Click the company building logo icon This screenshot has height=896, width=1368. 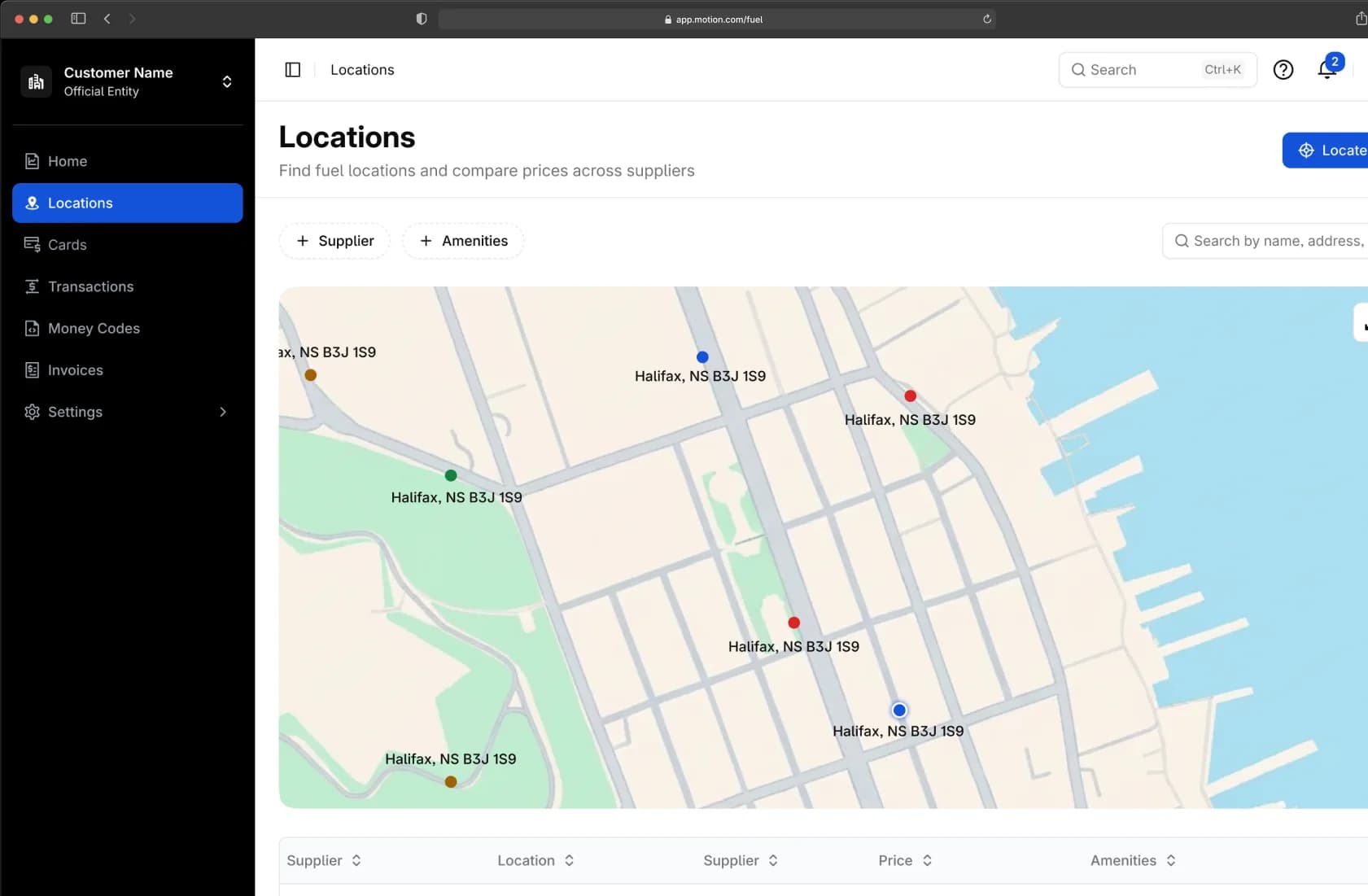click(36, 81)
